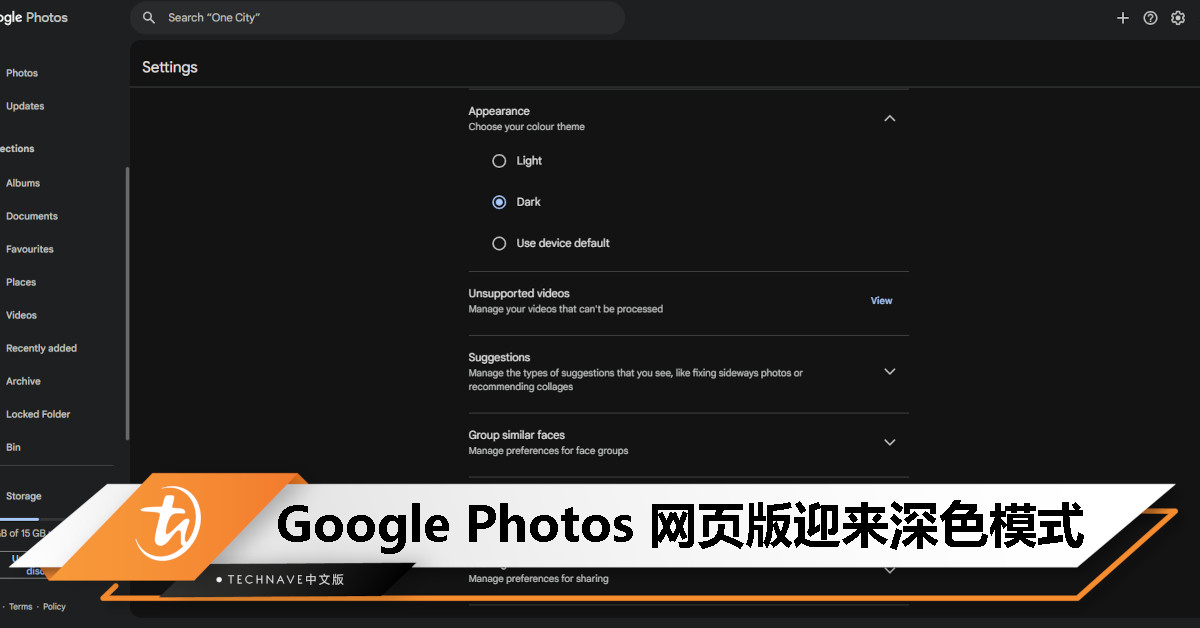Image resolution: width=1200 pixels, height=628 pixels.
Task: Click the Group similar faces title
Action: pyautogui.click(x=517, y=435)
